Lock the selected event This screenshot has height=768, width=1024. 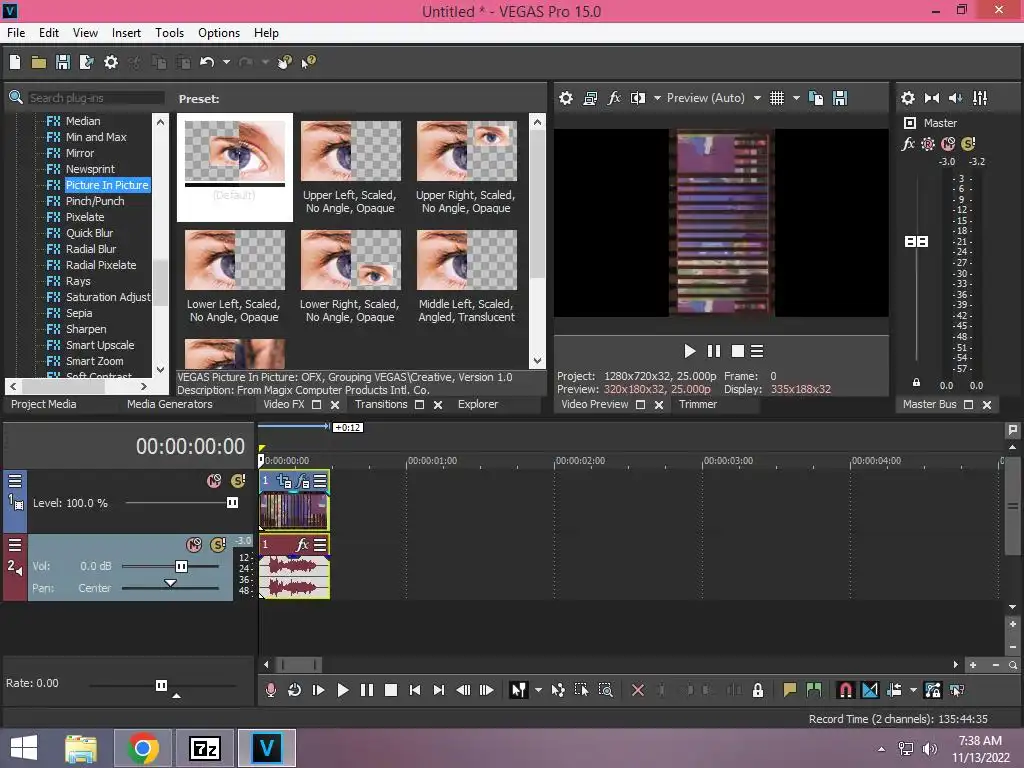pos(758,690)
